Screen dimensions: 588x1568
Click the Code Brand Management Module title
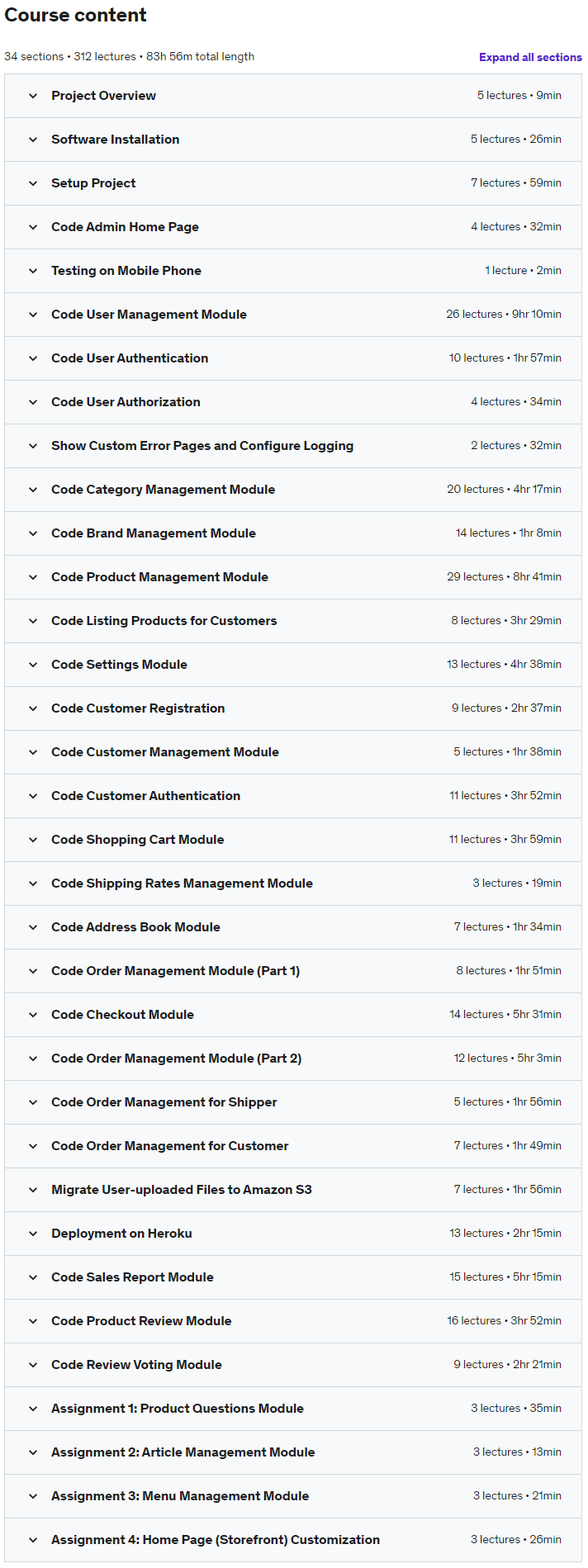pos(154,533)
